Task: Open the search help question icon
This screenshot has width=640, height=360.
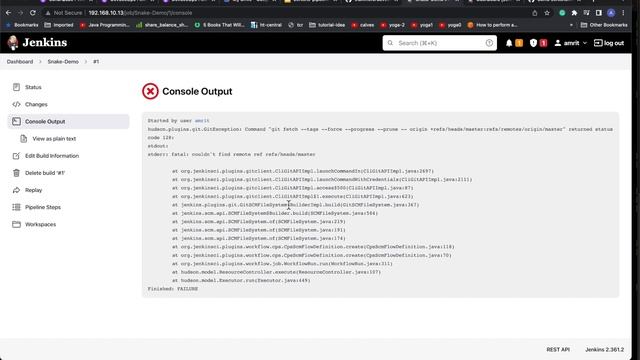Action: pyautogui.click(x=489, y=43)
